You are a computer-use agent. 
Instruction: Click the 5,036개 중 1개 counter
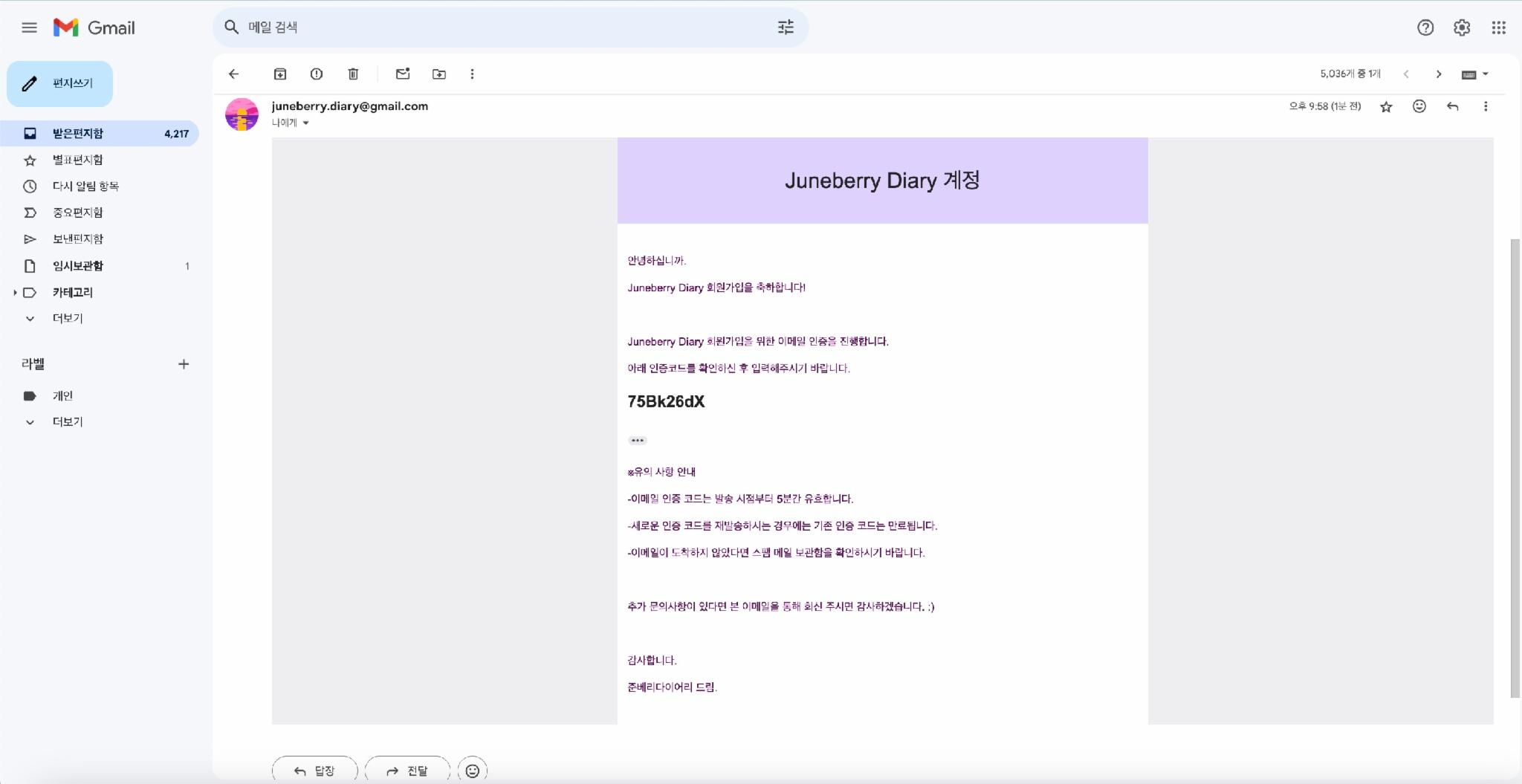click(x=1350, y=74)
